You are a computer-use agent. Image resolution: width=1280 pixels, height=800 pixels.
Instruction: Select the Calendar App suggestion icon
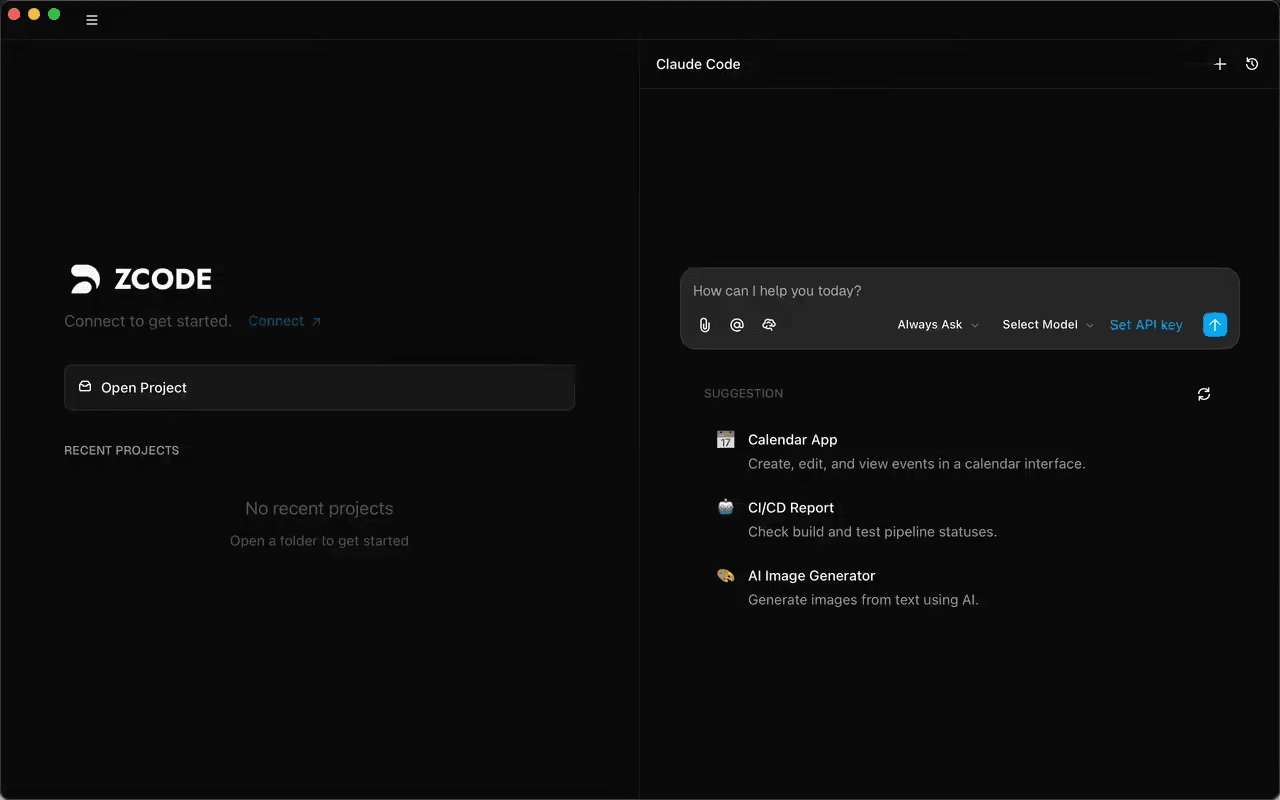725,439
